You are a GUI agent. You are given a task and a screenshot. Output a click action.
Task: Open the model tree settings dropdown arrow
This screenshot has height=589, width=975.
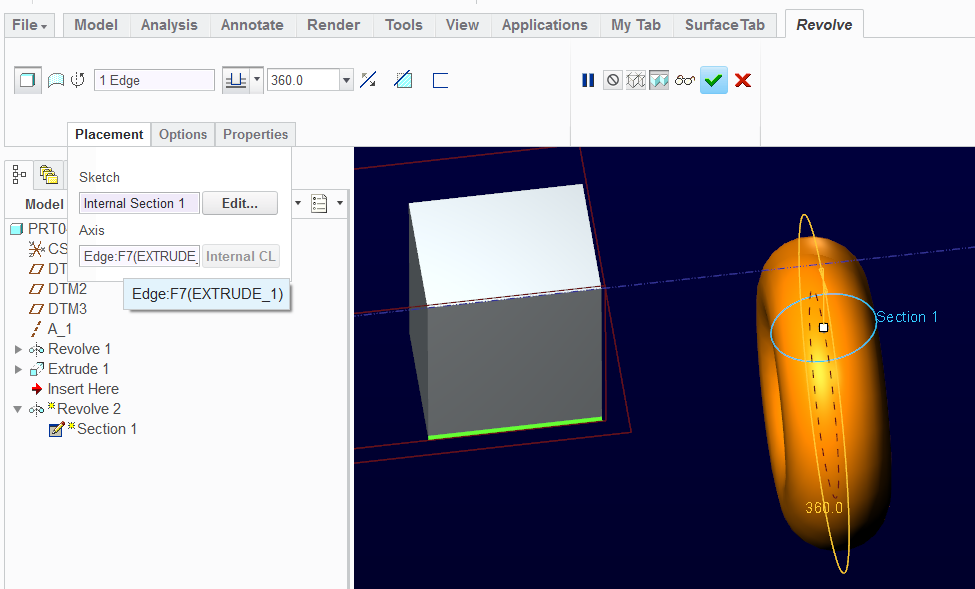pos(298,203)
